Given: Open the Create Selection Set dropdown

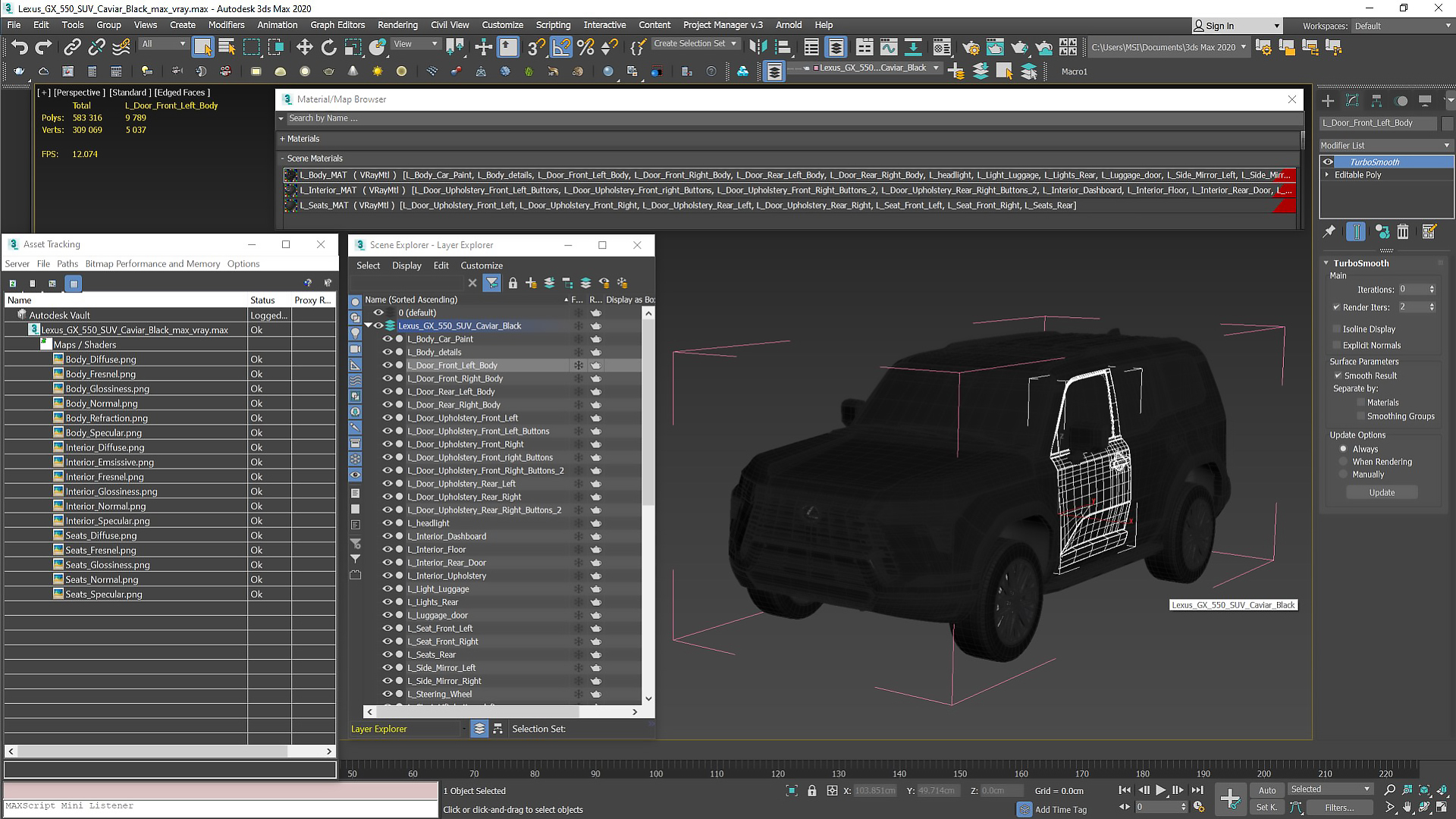Looking at the screenshot, I should click(695, 44).
